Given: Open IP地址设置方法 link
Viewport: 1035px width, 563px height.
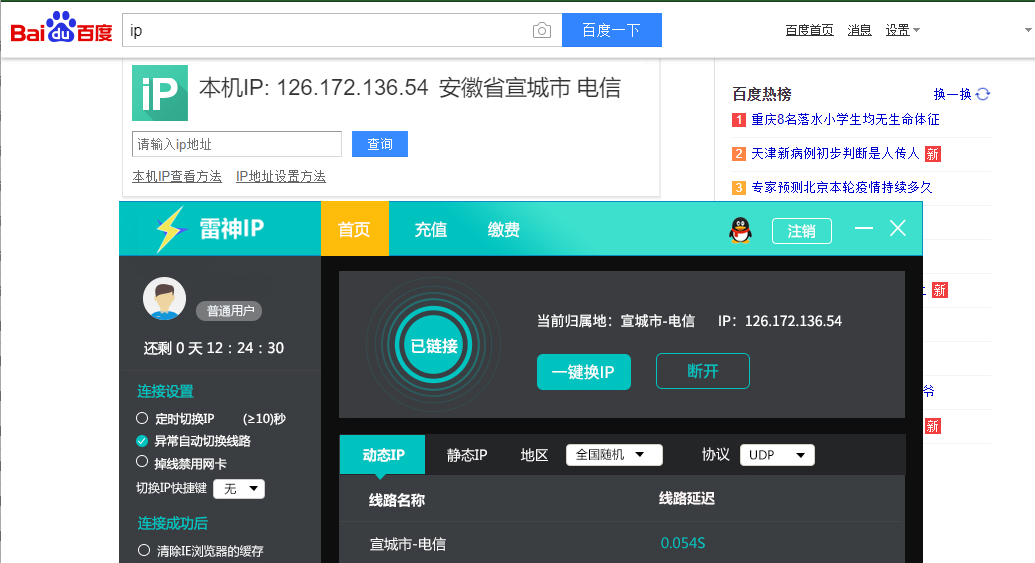Looking at the screenshot, I should [281, 176].
